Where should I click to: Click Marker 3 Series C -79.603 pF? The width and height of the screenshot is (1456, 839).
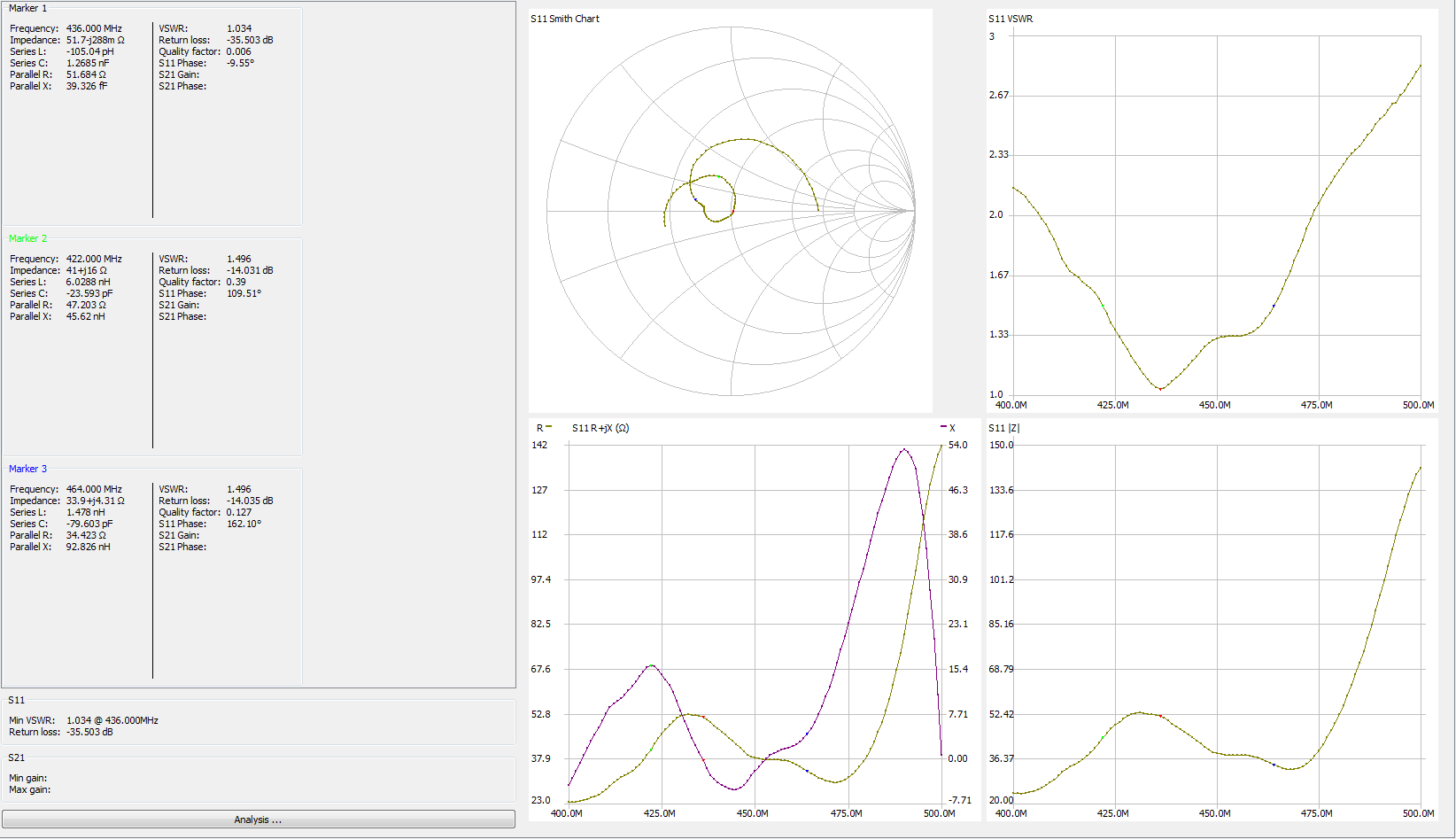click(x=89, y=524)
